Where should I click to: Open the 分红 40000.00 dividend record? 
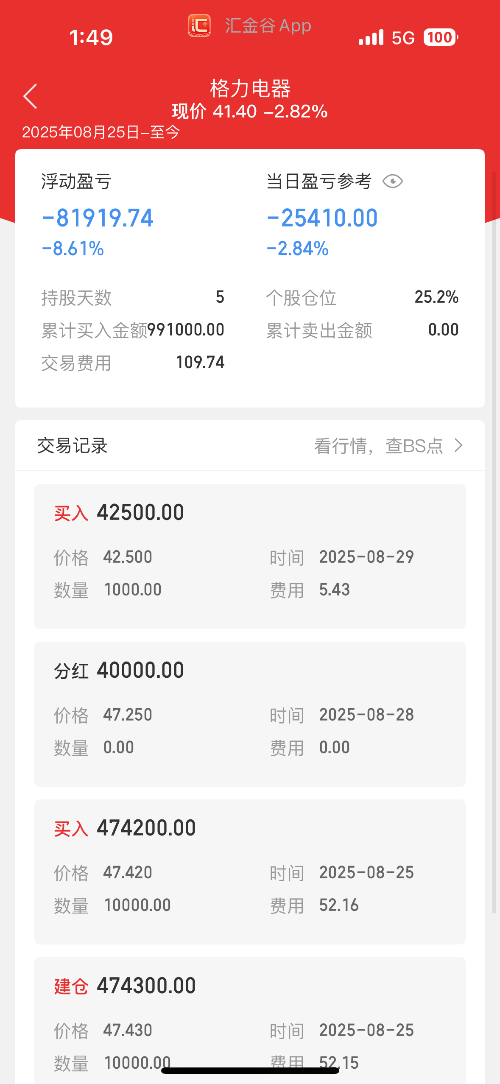coord(250,713)
